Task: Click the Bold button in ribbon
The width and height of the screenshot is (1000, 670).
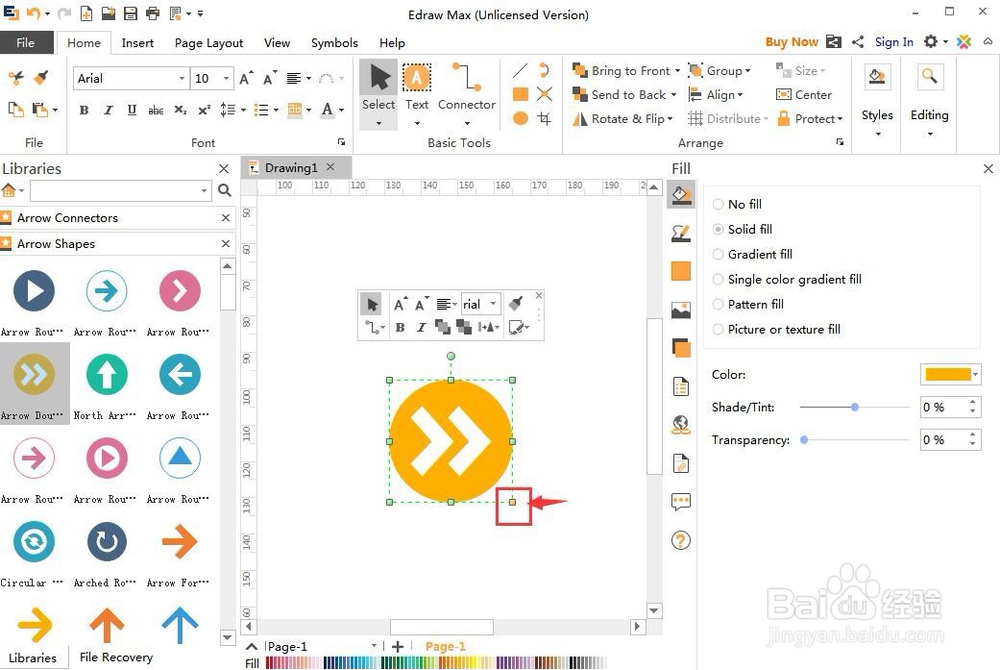Action: point(84,110)
